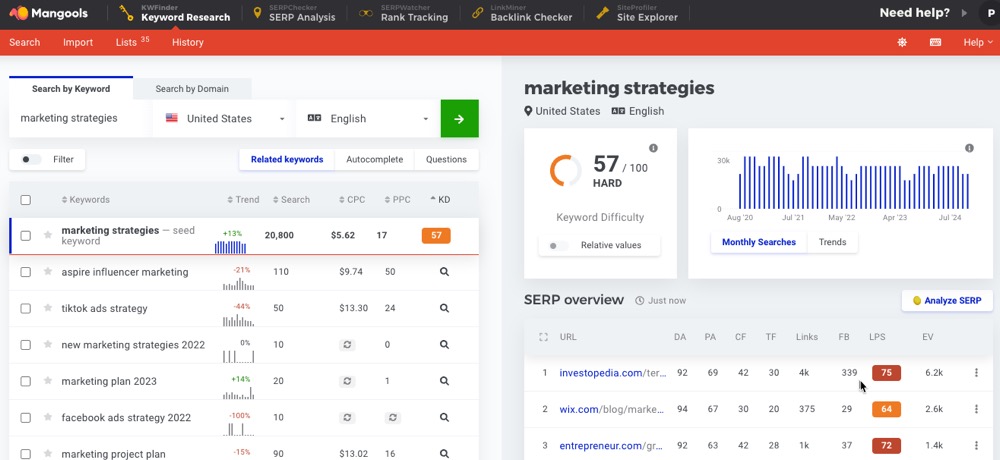Viewport: 1000px width, 460px height.
Task: Open SERPChecker SERP Analysis tool
Action: tap(294, 13)
